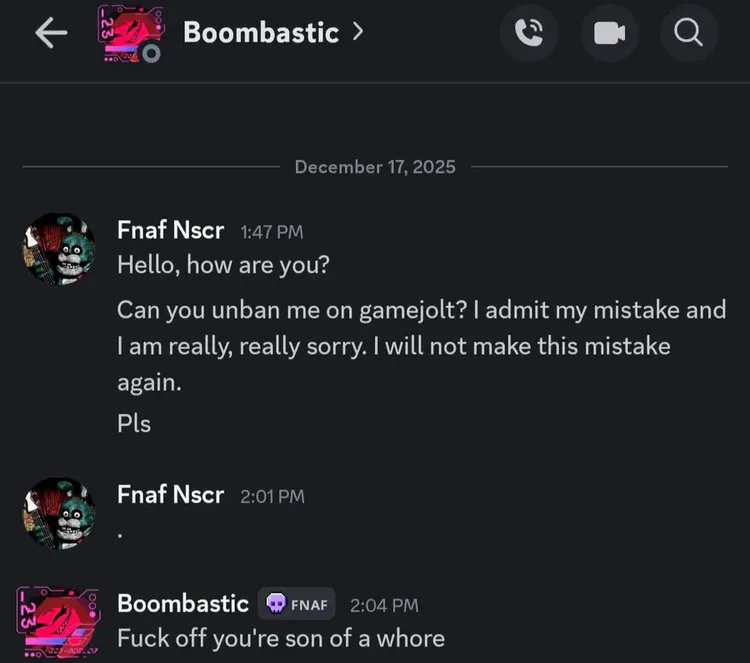Select Boombastic's 2:04 PM reply message text
The image size is (750, 663).
click(280, 637)
